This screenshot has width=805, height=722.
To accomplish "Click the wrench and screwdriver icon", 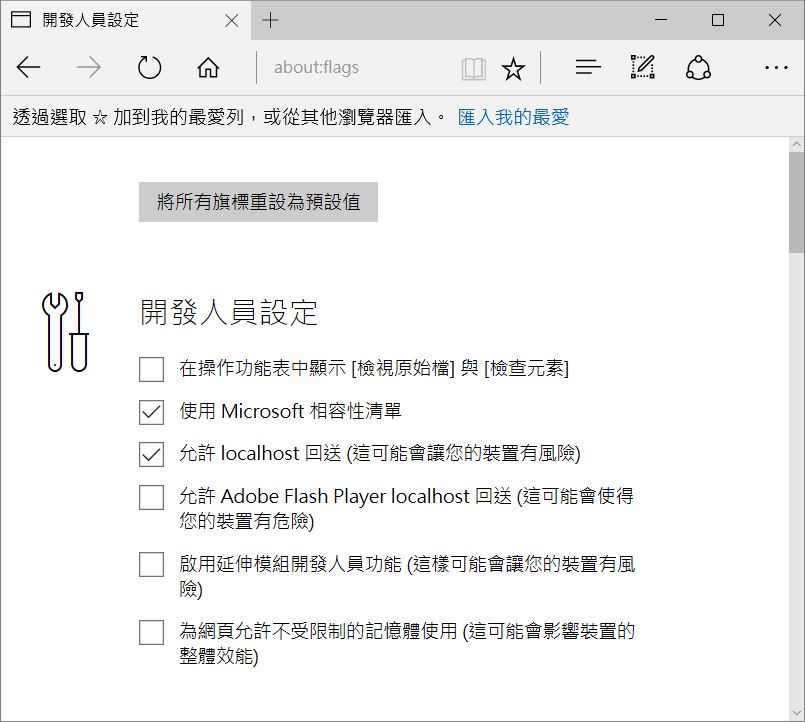I will click(65, 332).
